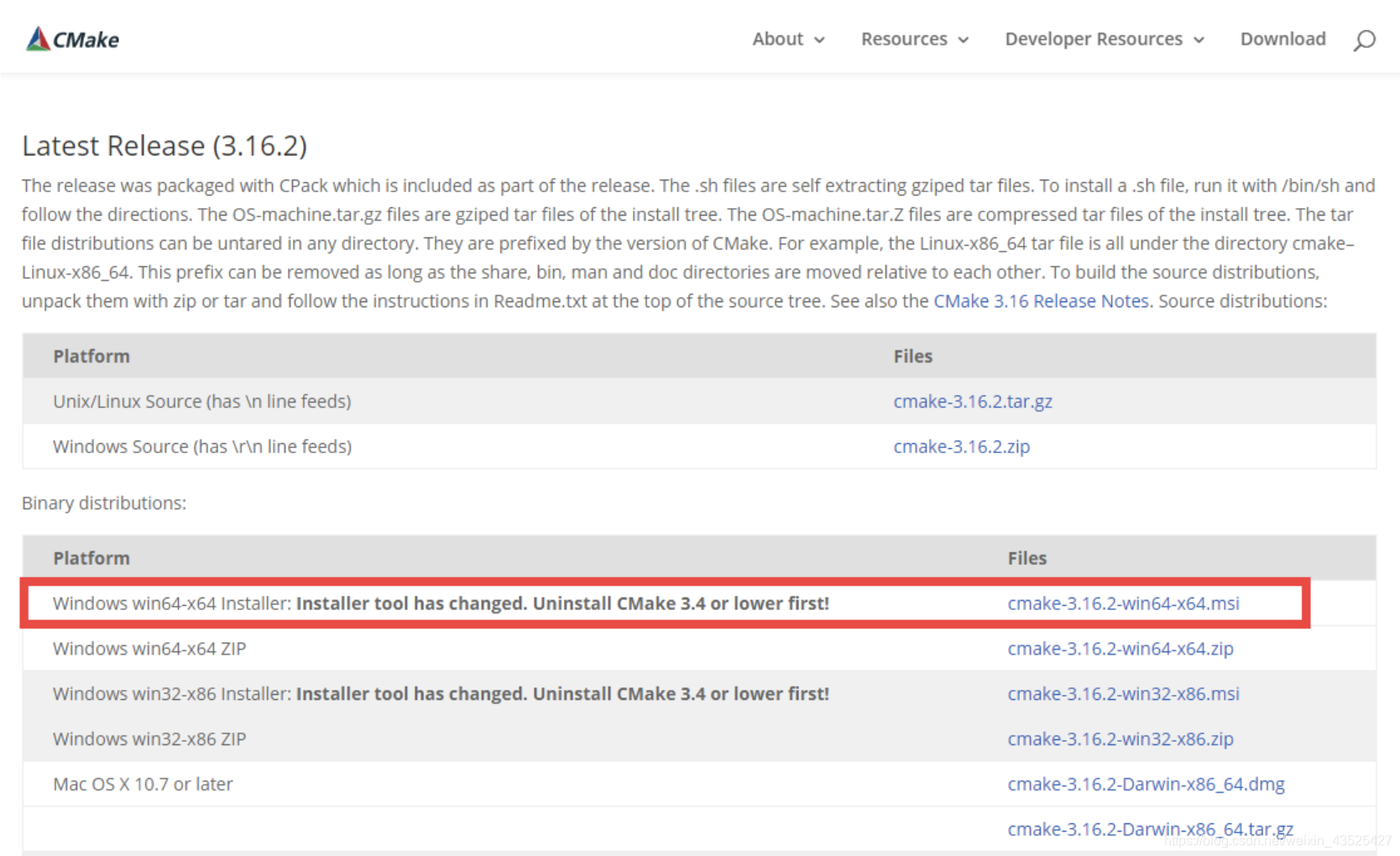Click the Windows win64-x64 ZIP row text
1400x856 pixels.
coord(149,649)
